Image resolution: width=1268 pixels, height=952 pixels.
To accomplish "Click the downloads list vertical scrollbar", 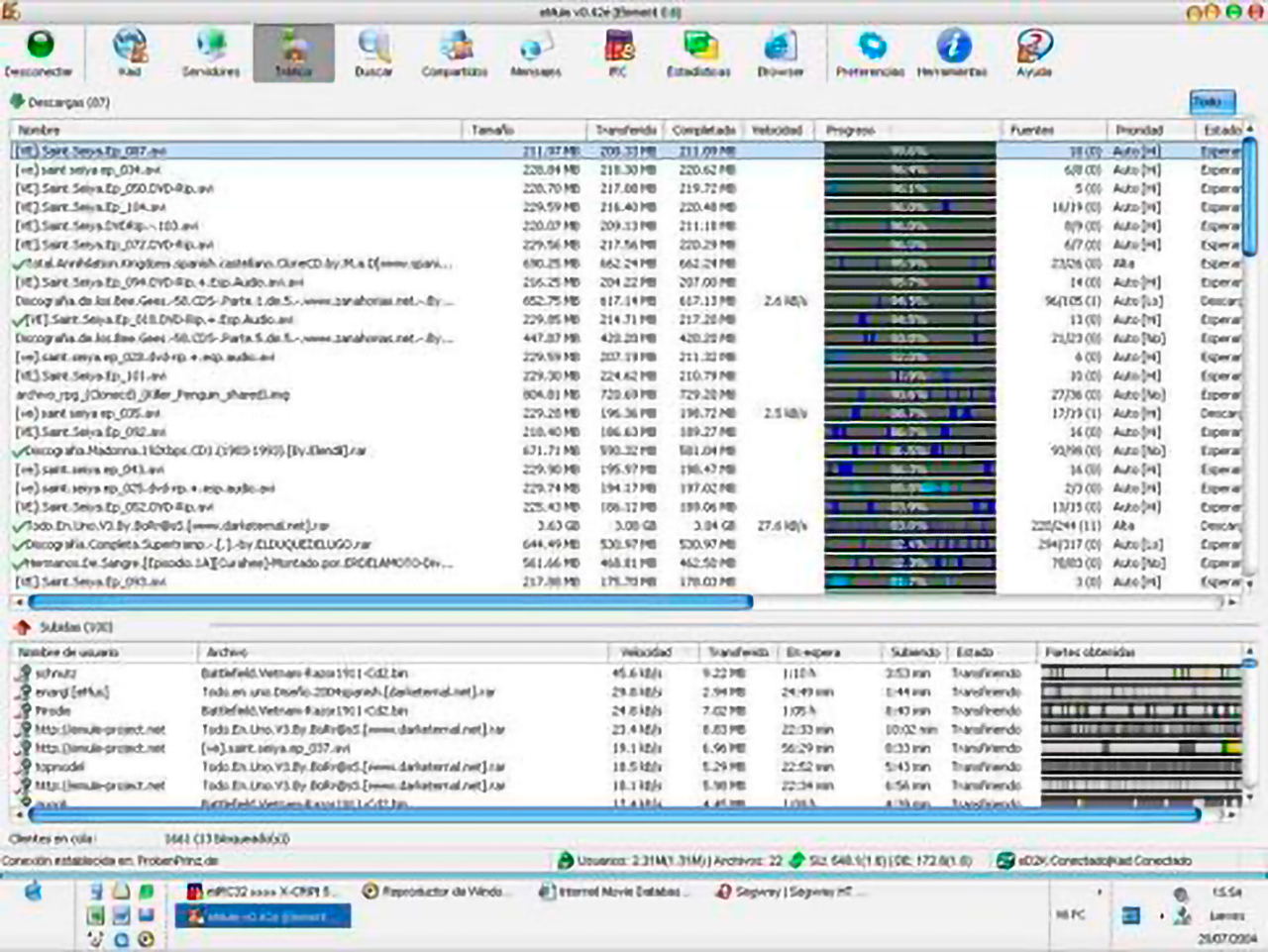I will click(1249, 198).
